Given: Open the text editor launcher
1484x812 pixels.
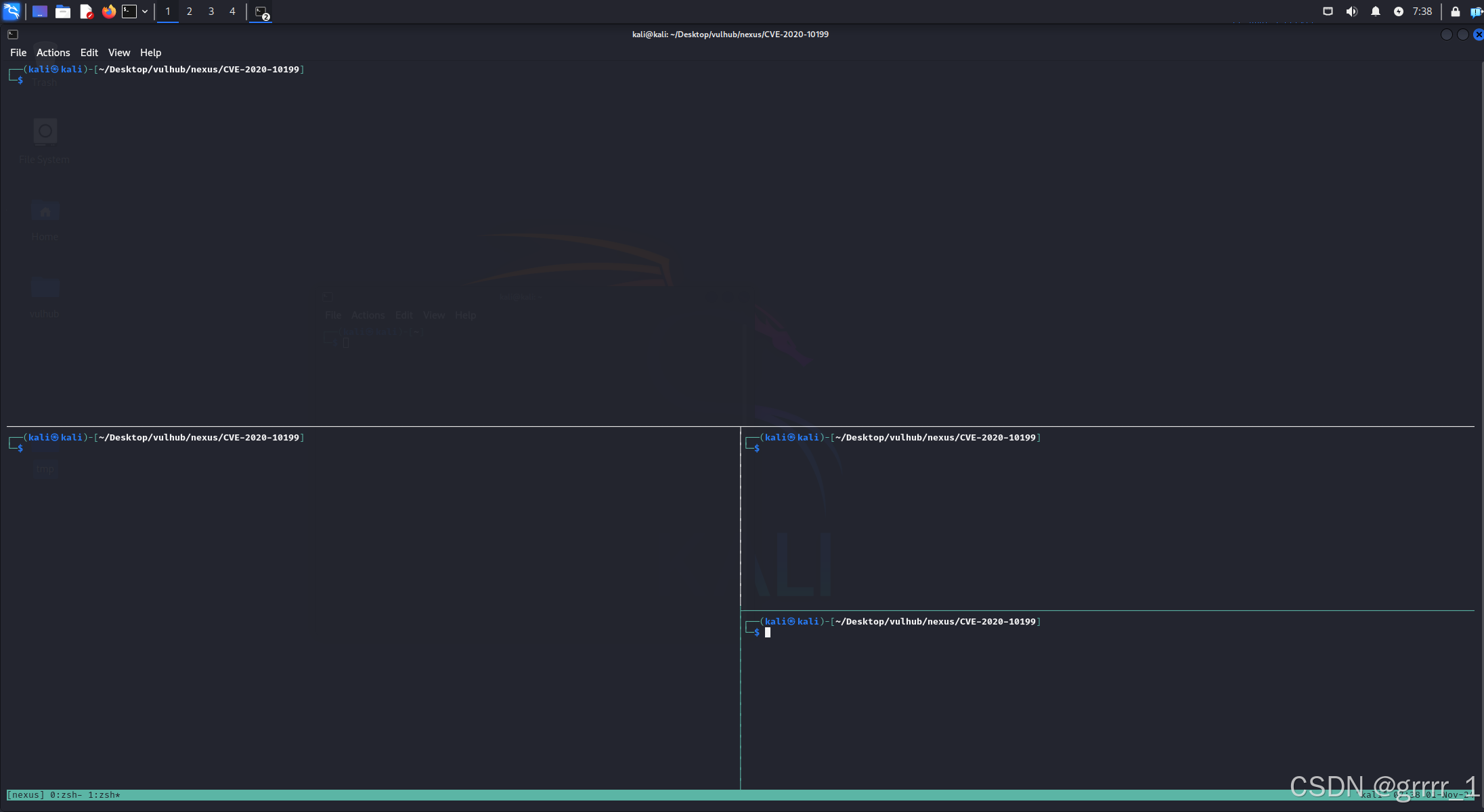Looking at the screenshot, I should [x=86, y=12].
